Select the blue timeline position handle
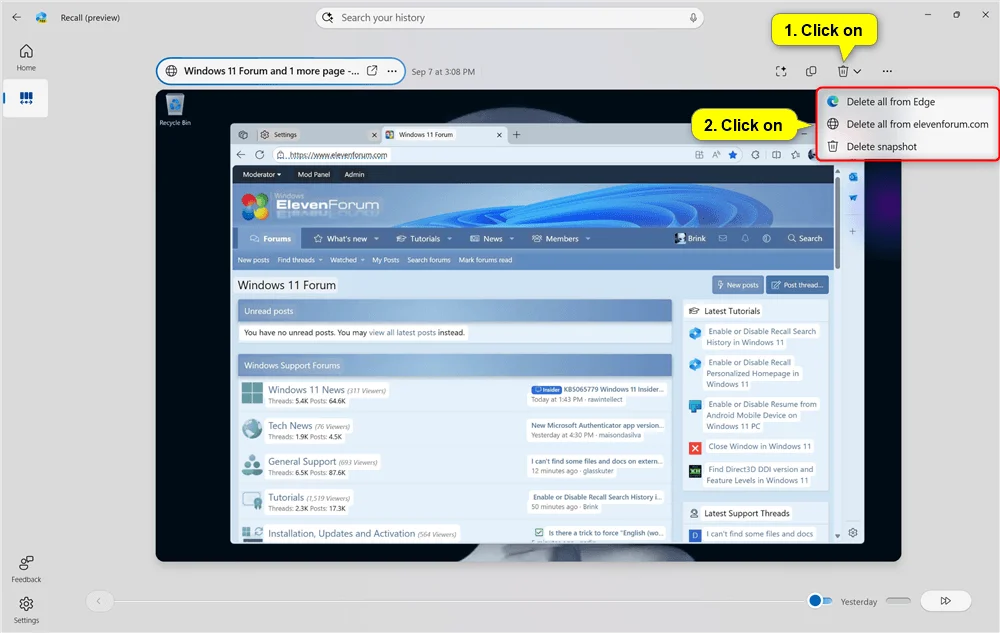The image size is (1000, 633). click(814, 600)
